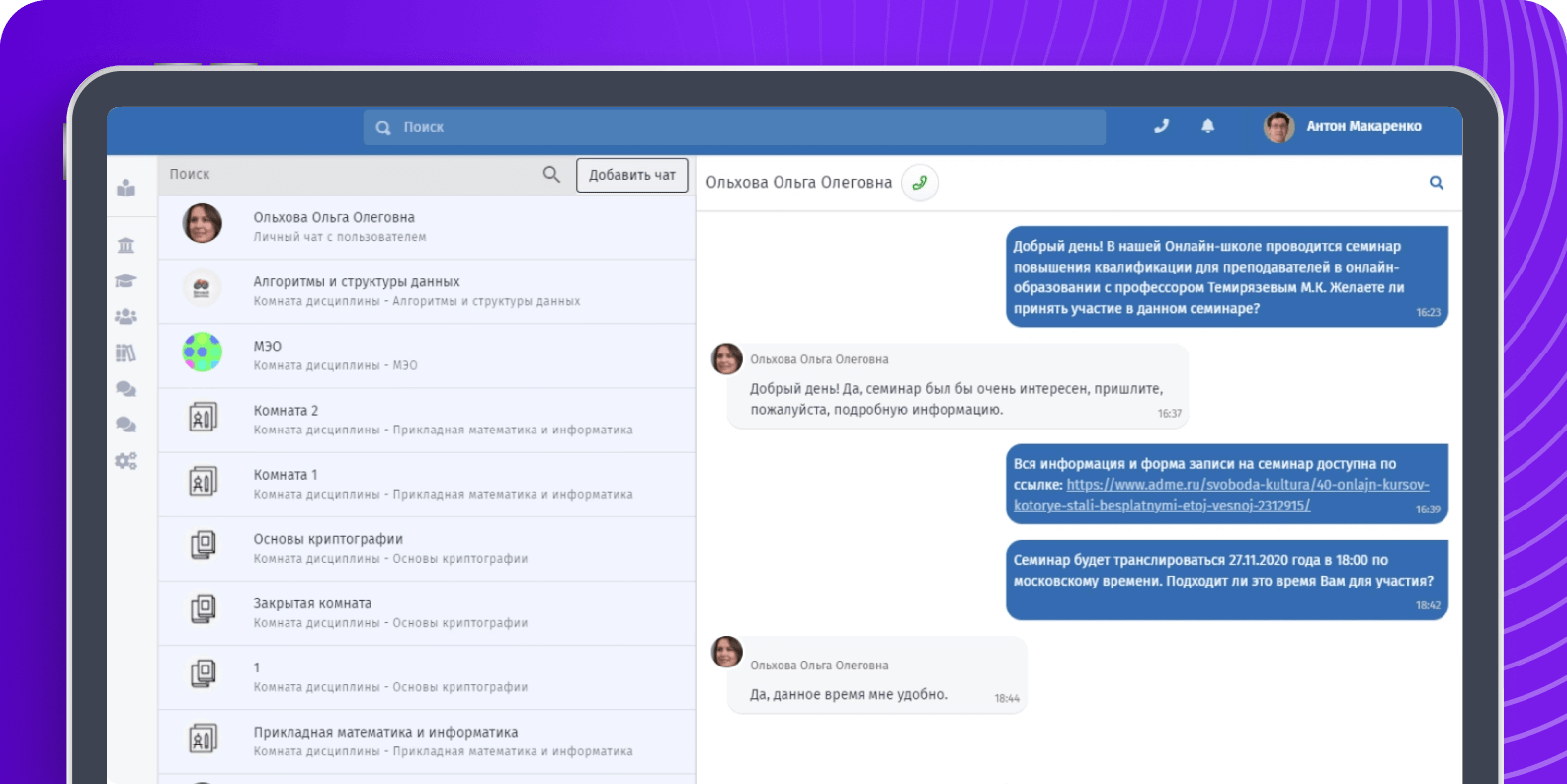Open the reading person icon in sidebar
This screenshot has height=784, width=1567.
click(126, 187)
